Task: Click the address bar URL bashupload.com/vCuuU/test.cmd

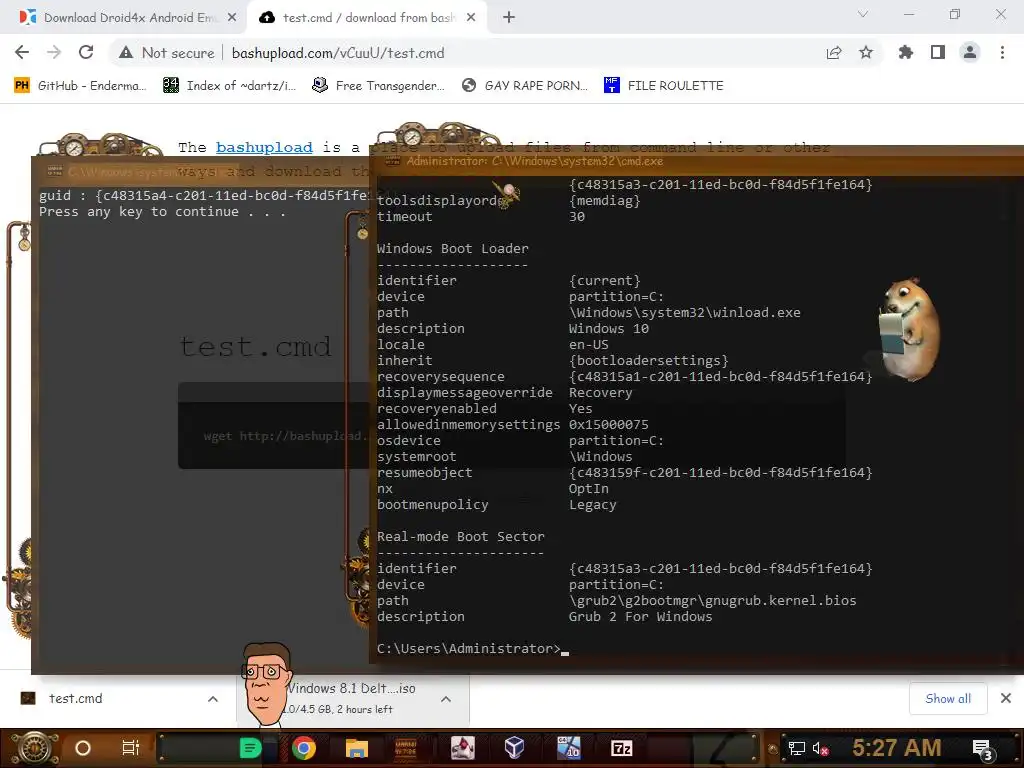Action: [338, 53]
